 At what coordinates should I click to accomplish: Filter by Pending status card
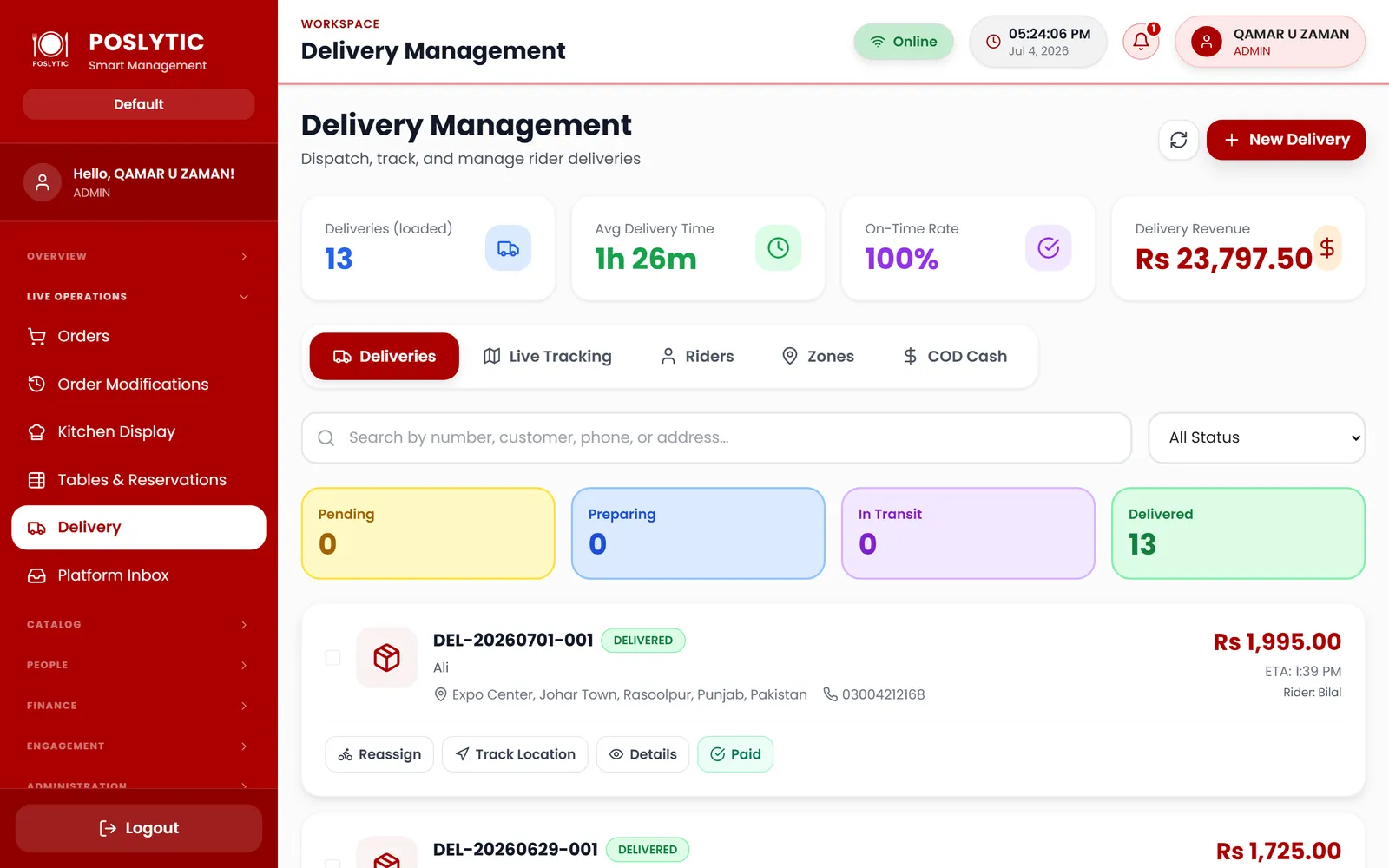coord(428,533)
